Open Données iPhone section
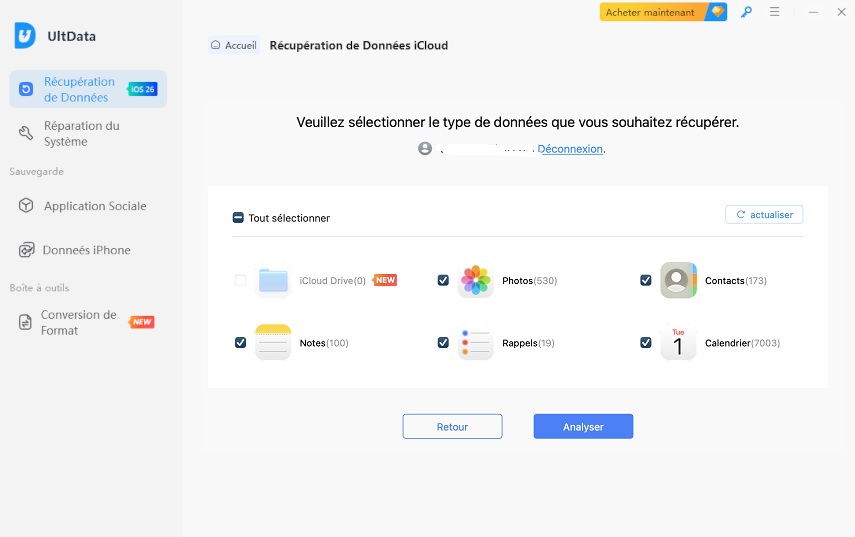Image resolution: width=855 pixels, height=537 pixels. 86,250
